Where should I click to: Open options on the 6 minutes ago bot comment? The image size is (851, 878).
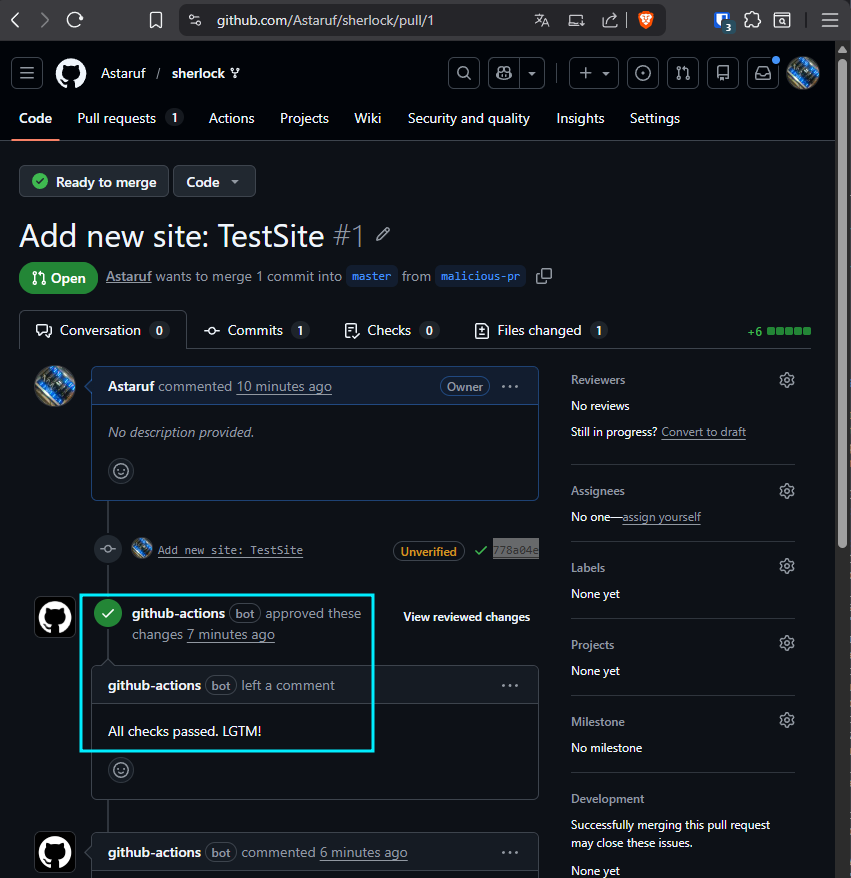click(509, 853)
